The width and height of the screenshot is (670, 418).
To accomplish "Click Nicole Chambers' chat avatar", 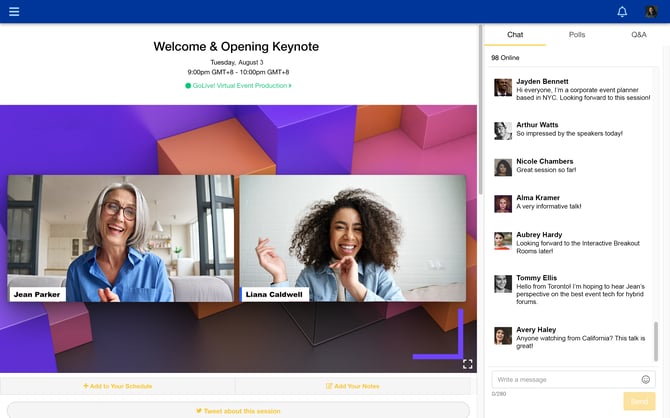I will click(x=503, y=167).
